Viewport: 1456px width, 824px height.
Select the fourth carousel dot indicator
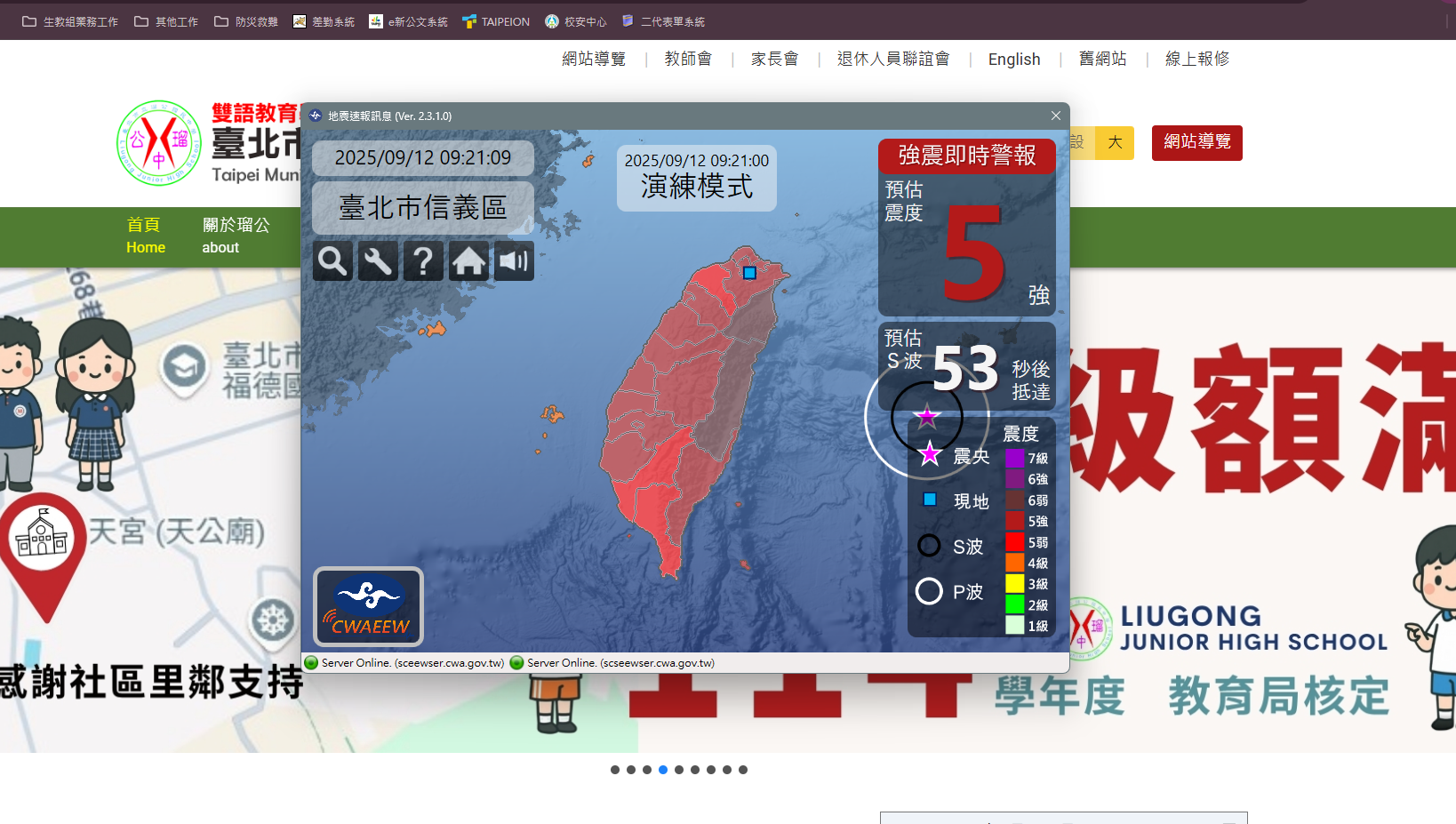(x=663, y=770)
